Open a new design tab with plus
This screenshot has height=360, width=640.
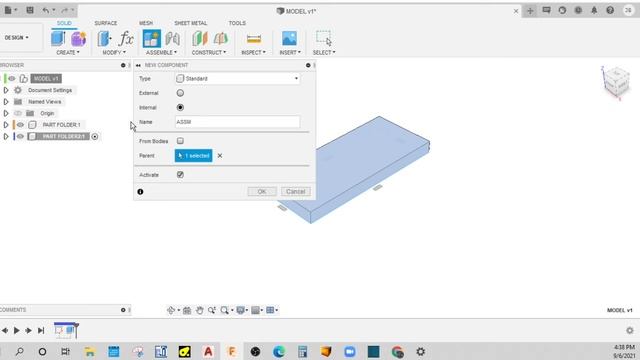pyautogui.click(x=530, y=11)
